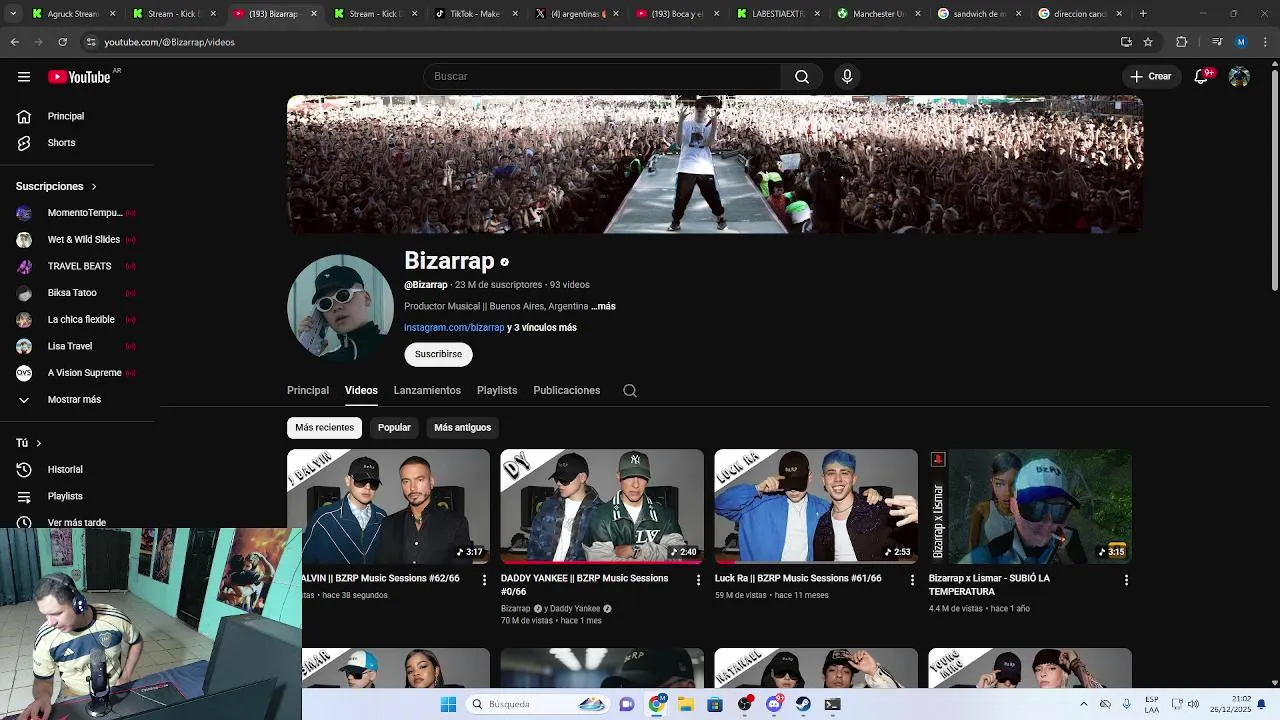
Task: Click the search magnifier button
Action: coord(802,77)
